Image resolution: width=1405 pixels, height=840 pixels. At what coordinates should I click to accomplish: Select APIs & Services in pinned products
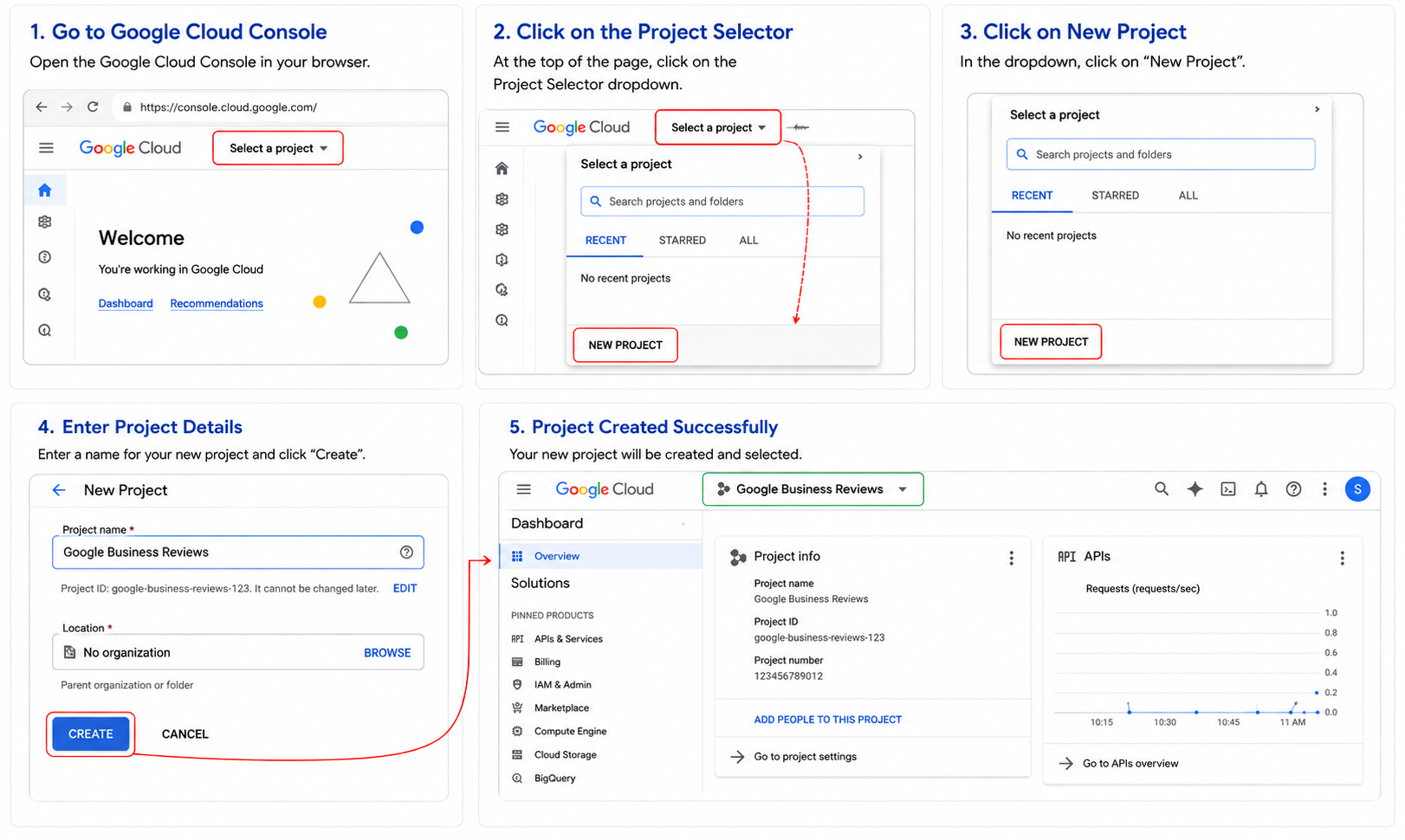click(568, 639)
